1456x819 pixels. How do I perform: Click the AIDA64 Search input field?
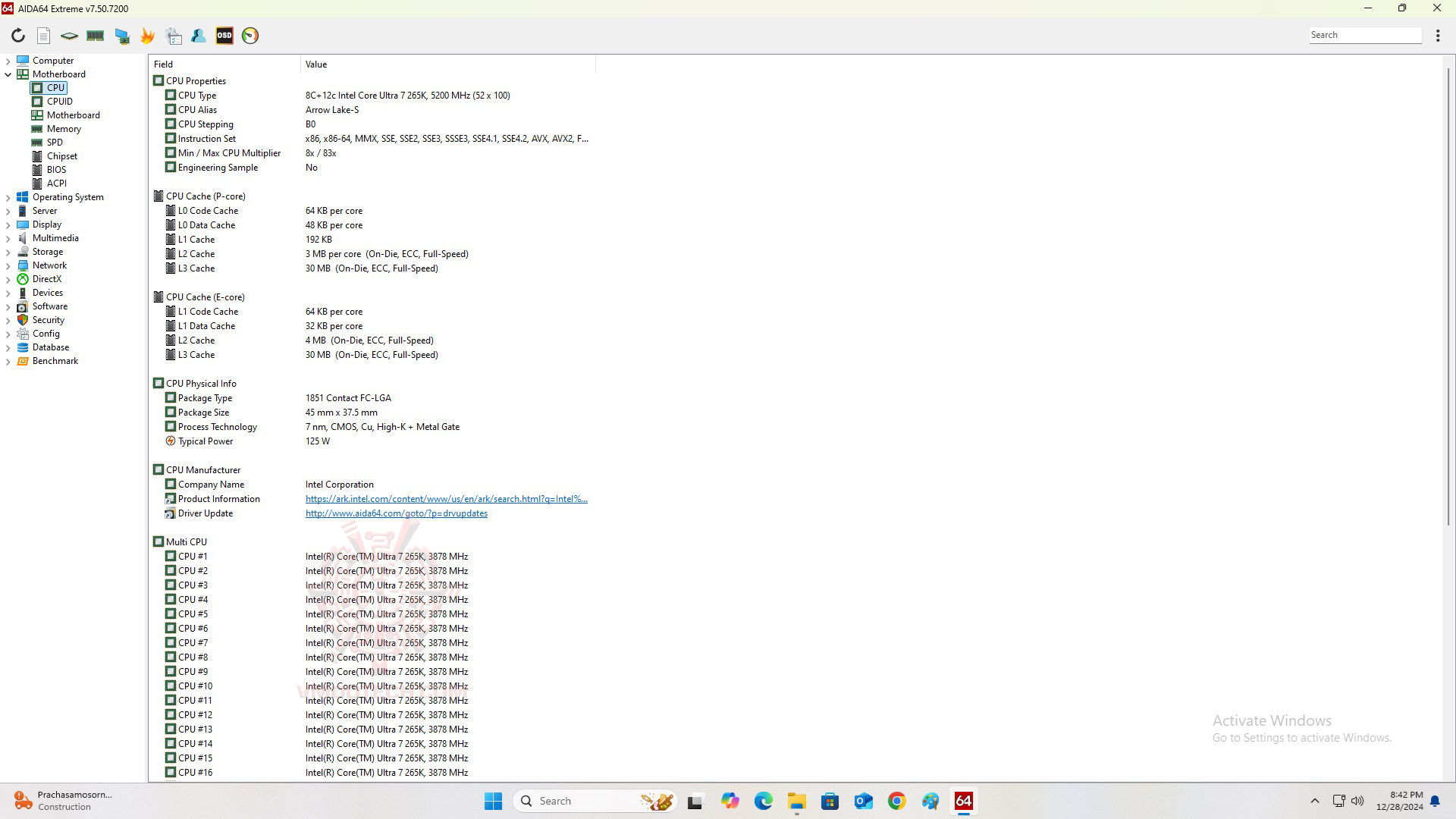coord(1364,35)
